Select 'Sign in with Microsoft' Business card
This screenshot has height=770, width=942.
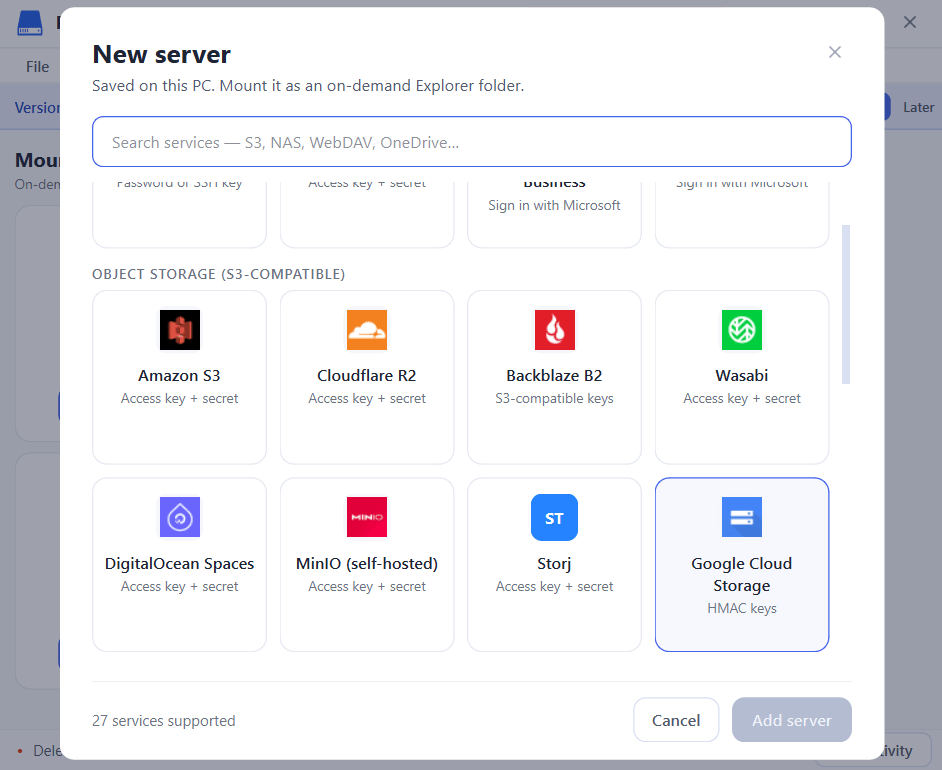click(x=555, y=214)
